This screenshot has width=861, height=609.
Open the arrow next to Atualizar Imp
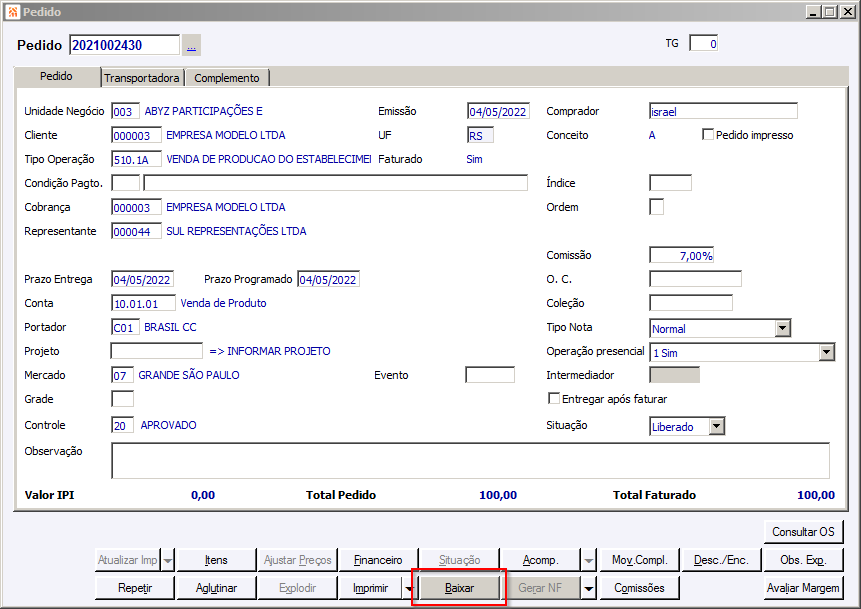pyautogui.click(x=168, y=560)
